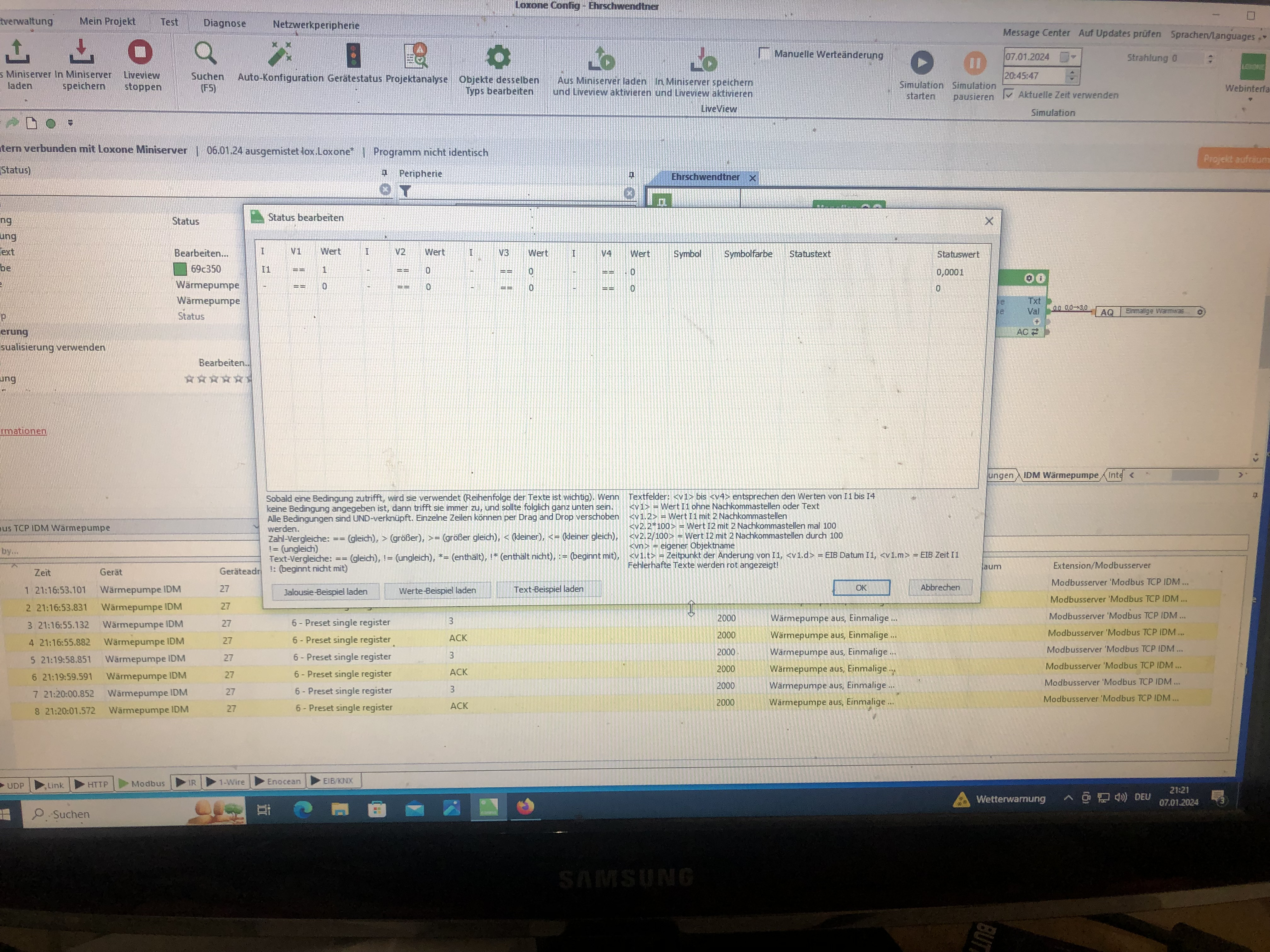The image size is (1270, 952).
Task: Enable Manuelle Werteänderung checkbox
Action: (764, 54)
